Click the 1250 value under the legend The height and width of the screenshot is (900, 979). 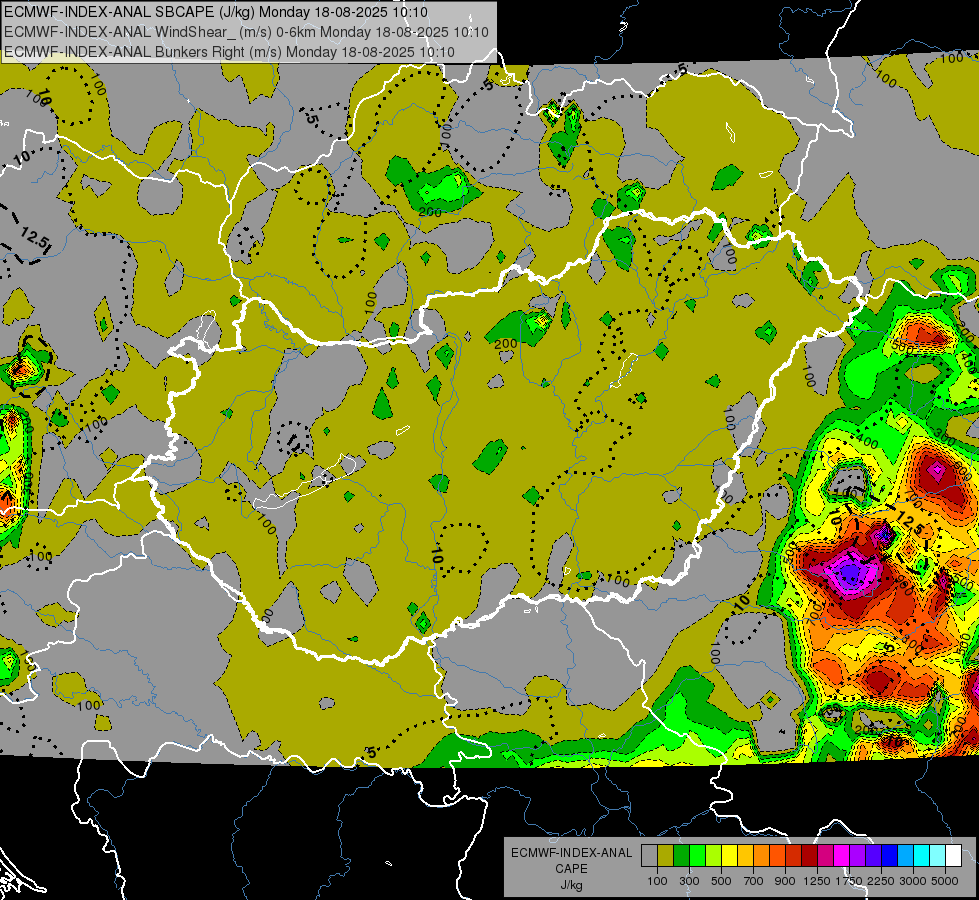[817, 881]
